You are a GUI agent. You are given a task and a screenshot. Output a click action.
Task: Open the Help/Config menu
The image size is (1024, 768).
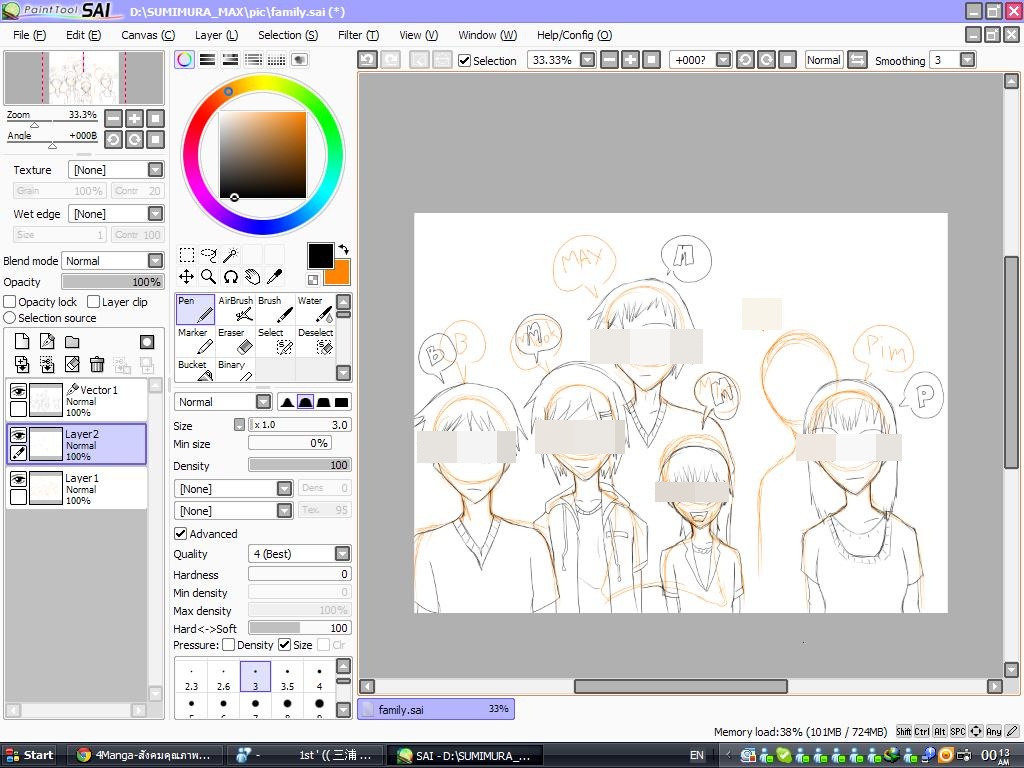574,35
